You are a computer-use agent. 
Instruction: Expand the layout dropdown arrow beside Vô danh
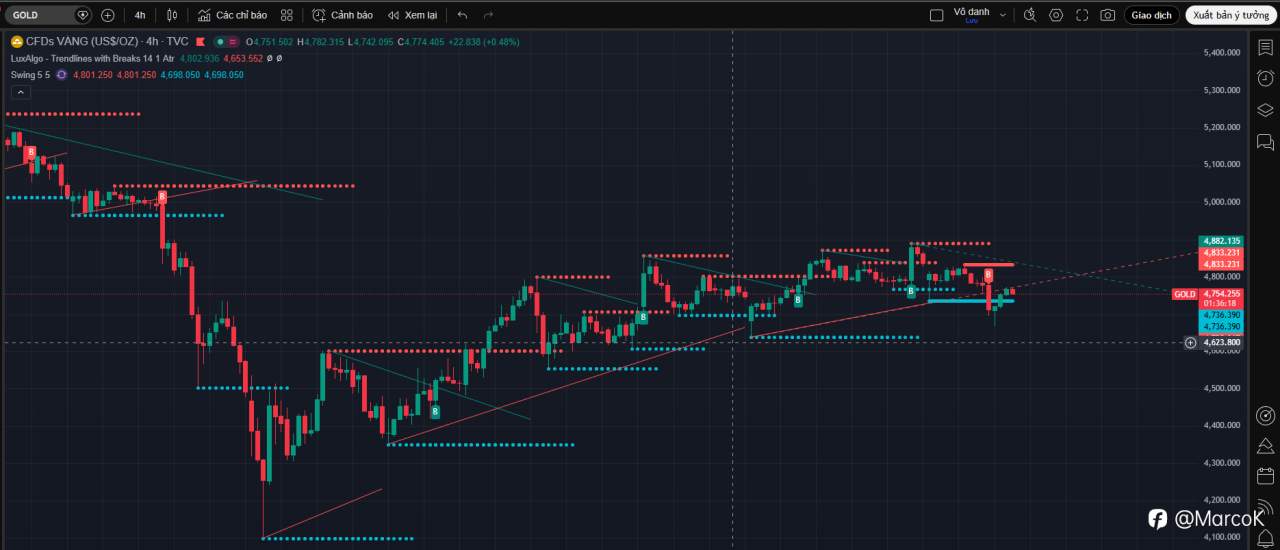coord(1003,15)
